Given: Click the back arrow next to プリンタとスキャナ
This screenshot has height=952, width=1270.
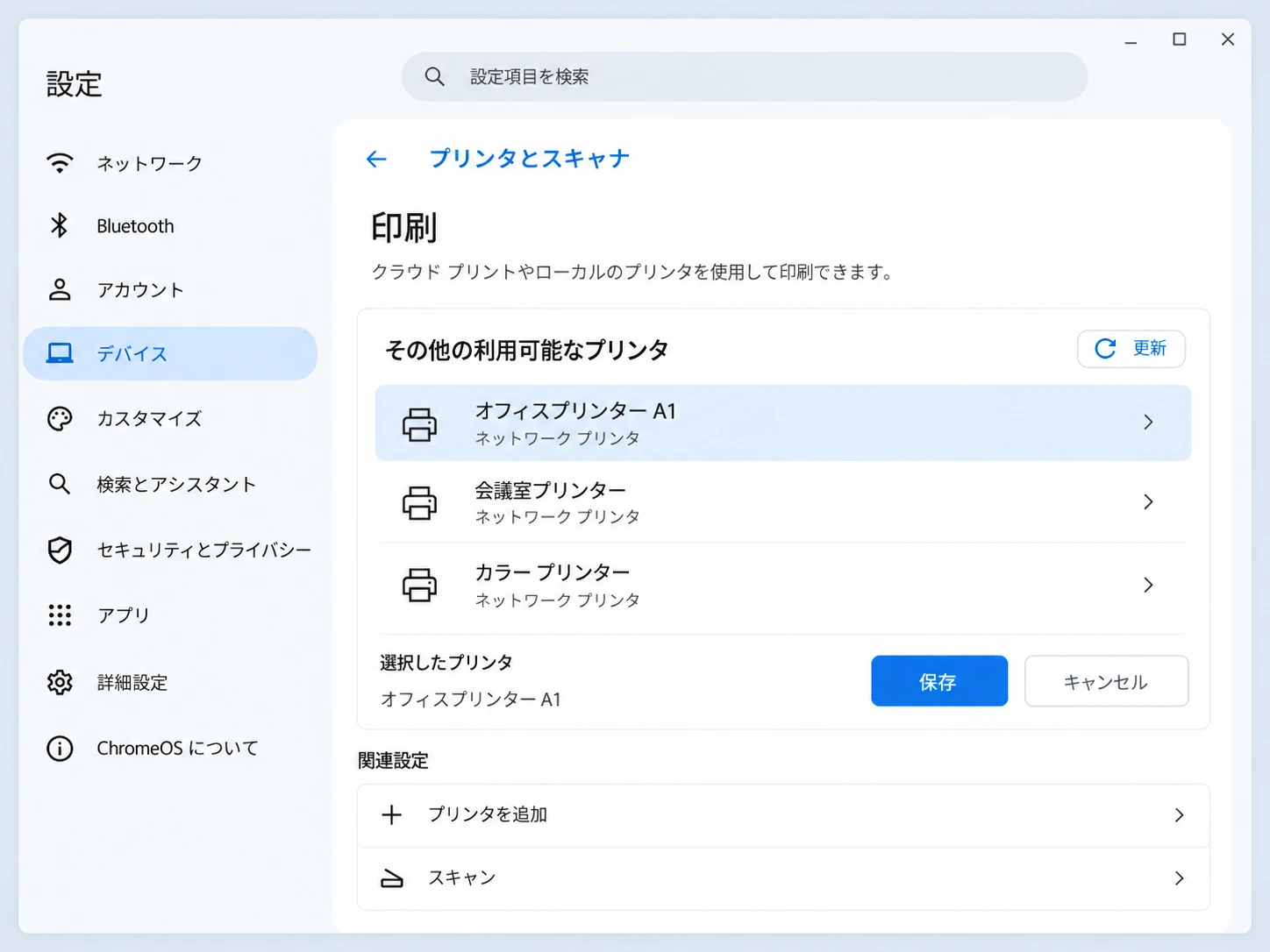Looking at the screenshot, I should (376, 159).
